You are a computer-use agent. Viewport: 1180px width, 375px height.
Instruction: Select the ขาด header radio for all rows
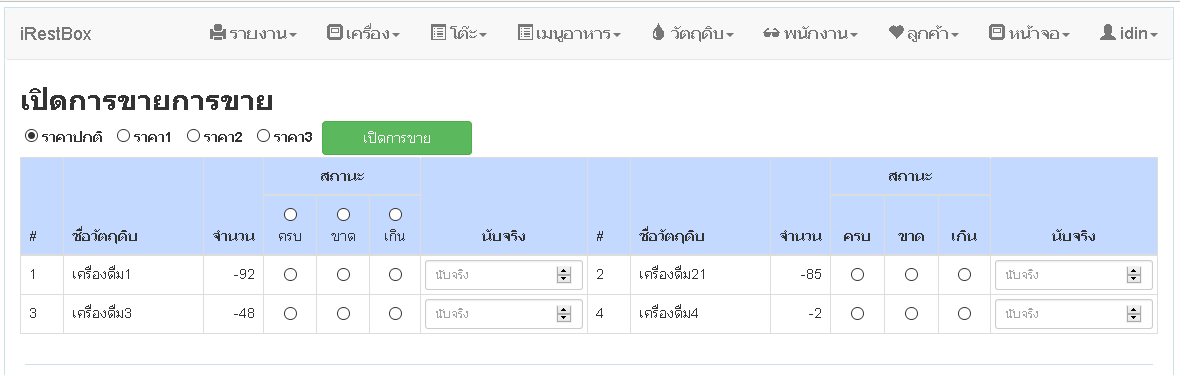click(343, 215)
